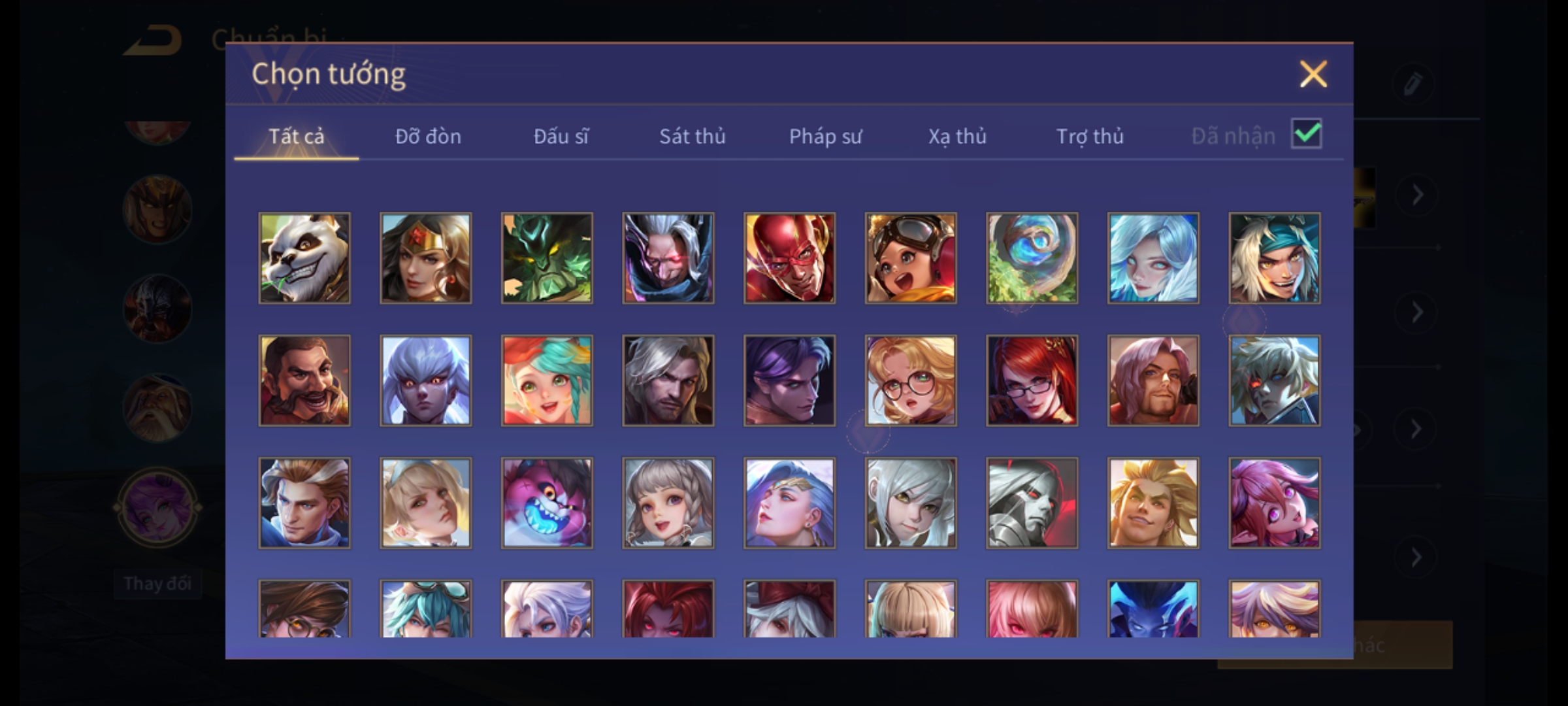The image size is (1568, 706).
Task: Show the Pháp sư hero category
Action: [826, 136]
